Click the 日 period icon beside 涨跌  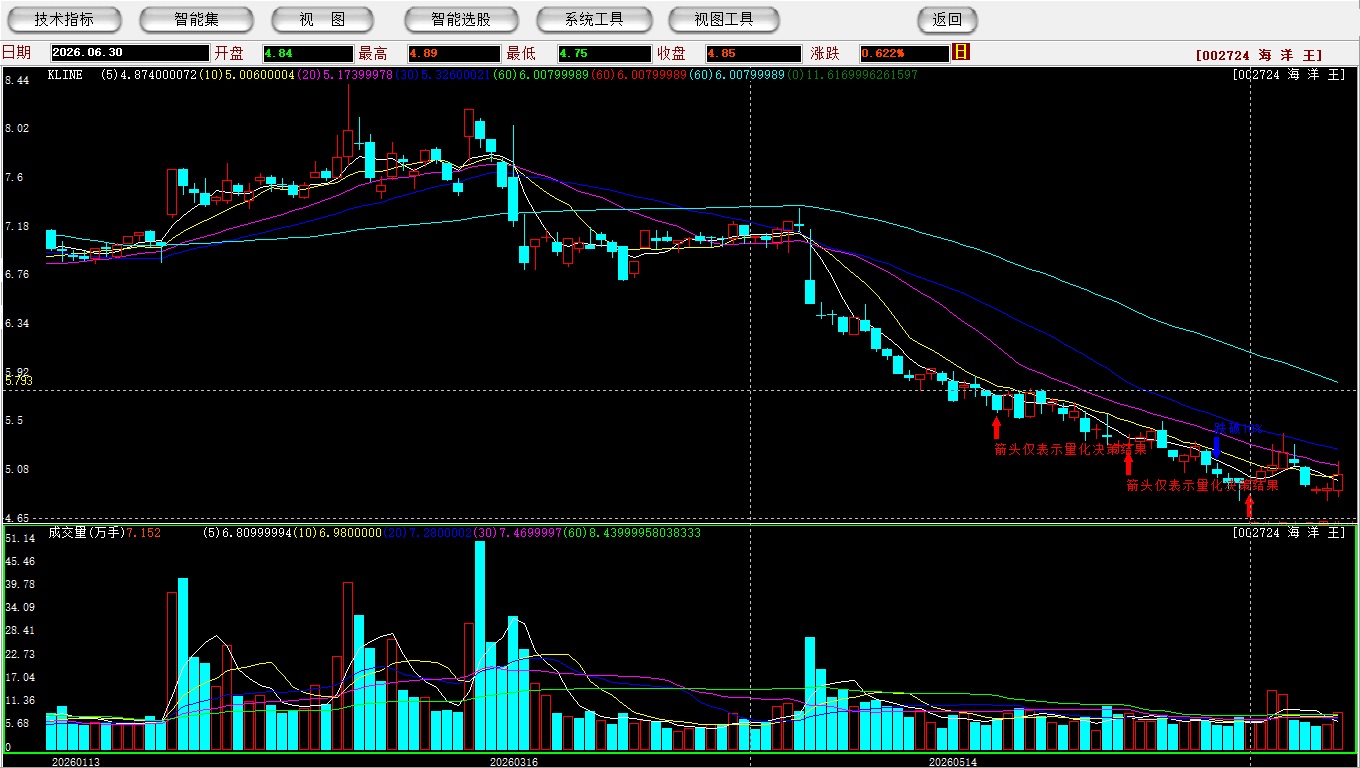[x=961, y=52]
